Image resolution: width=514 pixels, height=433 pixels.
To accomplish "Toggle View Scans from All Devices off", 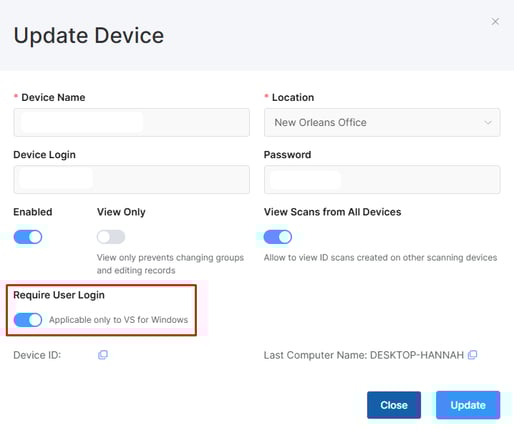I will [278, 237].
